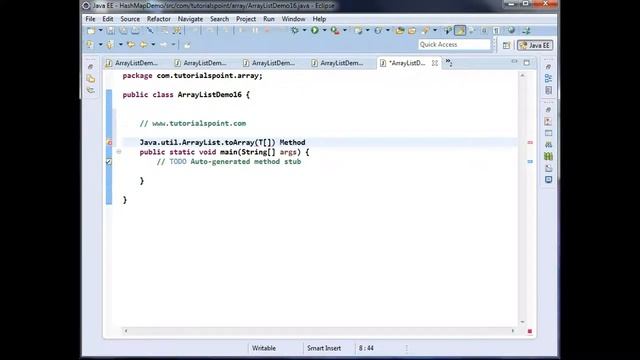This screenshot has width=640, height=360.
Task: Open the Run menu
Action: [269, 19]
